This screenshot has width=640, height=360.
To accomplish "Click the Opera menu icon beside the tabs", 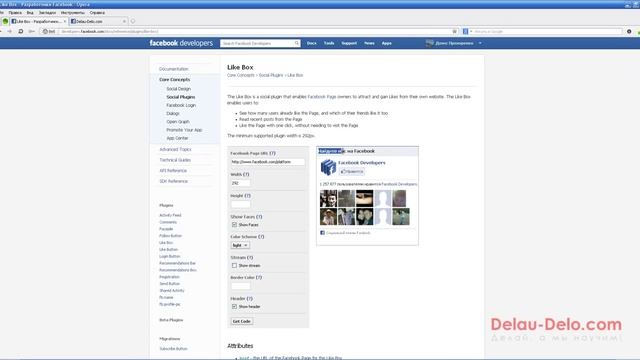I will point(5,21).
